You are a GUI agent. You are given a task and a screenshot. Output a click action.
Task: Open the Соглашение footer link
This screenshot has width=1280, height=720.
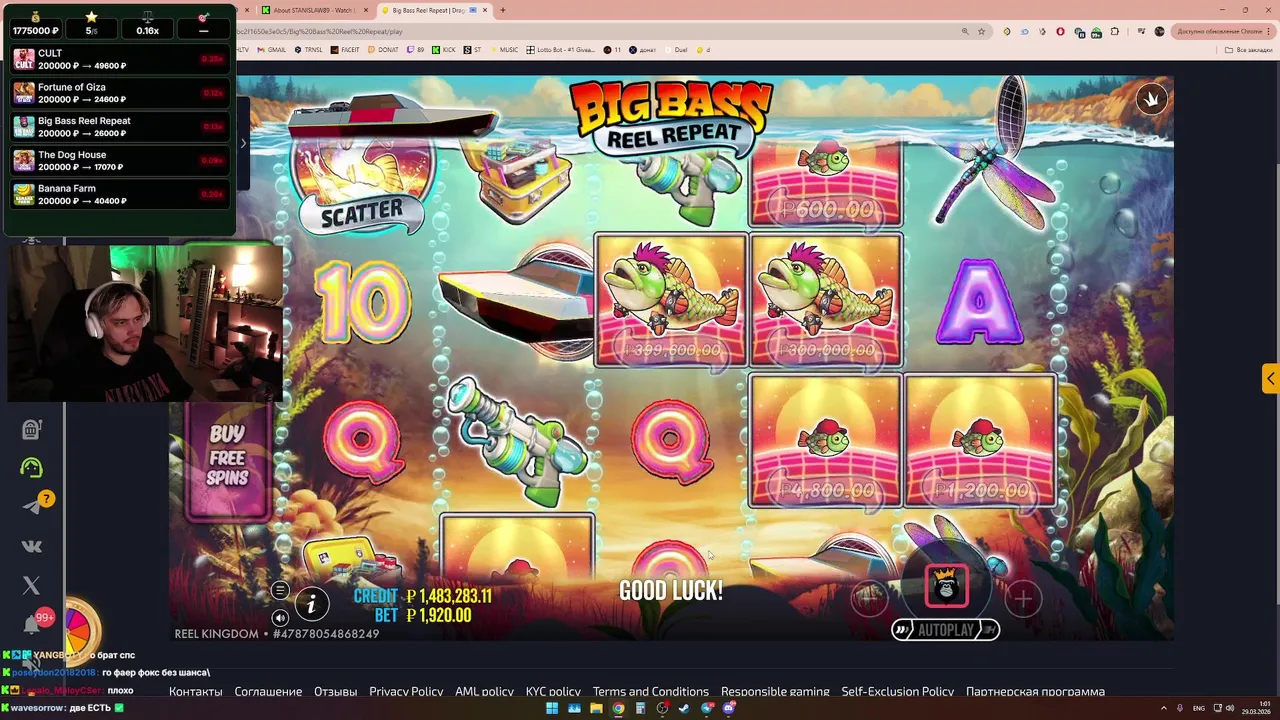pos(268,691)
